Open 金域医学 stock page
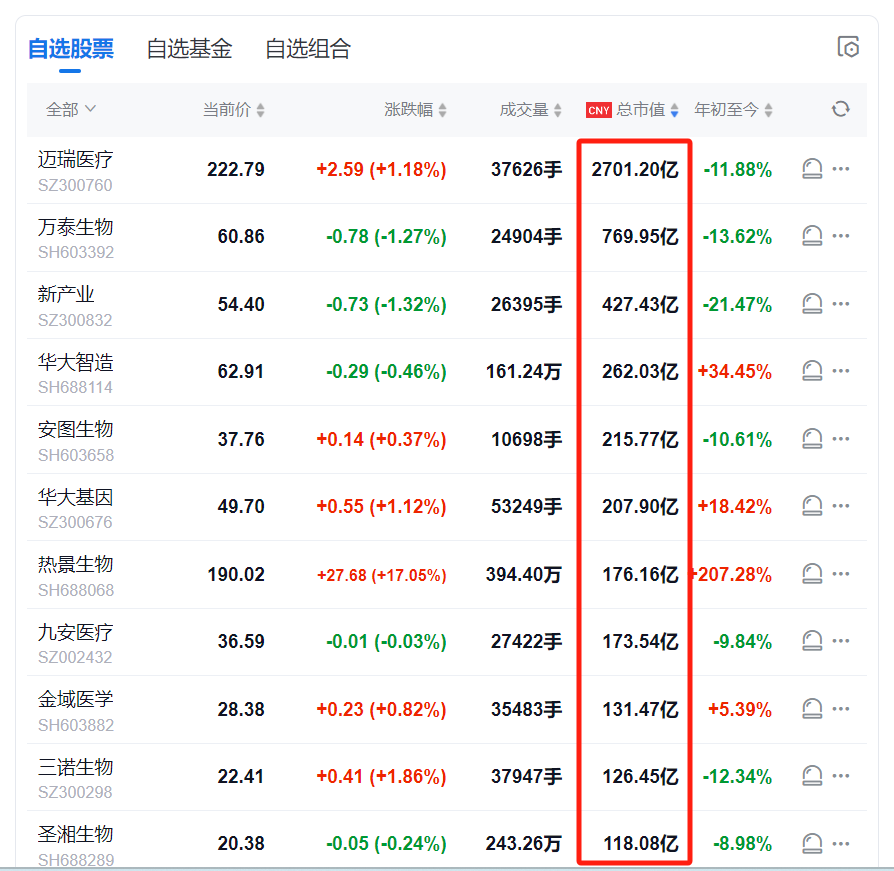 pyautogui.click(x=75, y=700)
